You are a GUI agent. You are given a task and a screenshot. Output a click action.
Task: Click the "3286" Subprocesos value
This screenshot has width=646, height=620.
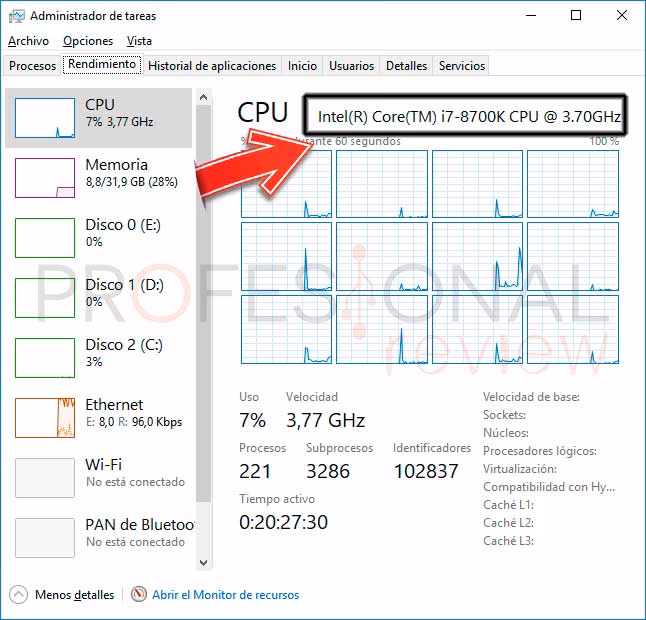(328, 471)
